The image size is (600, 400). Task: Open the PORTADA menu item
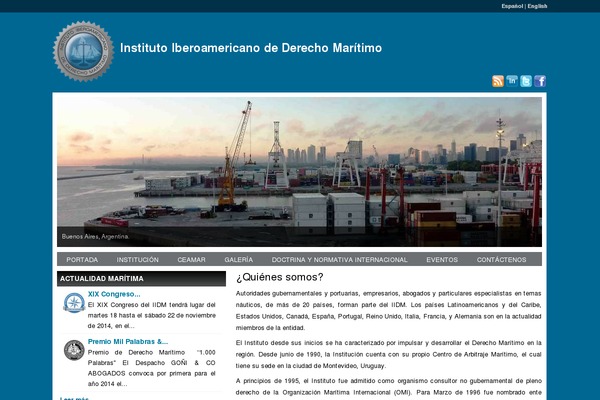82,260
